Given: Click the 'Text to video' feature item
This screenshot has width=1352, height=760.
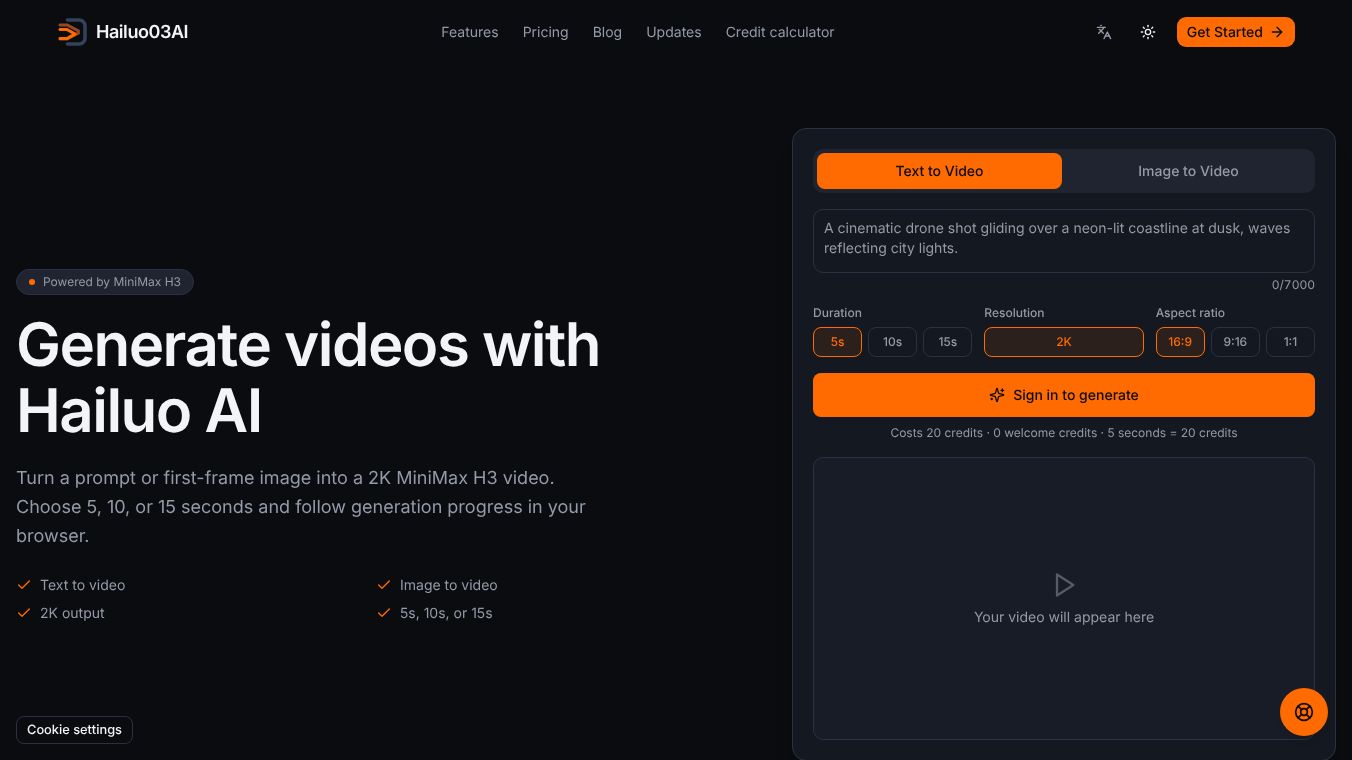Looking at the screenshot, I should pyautogui.click(x=71, y=585).
